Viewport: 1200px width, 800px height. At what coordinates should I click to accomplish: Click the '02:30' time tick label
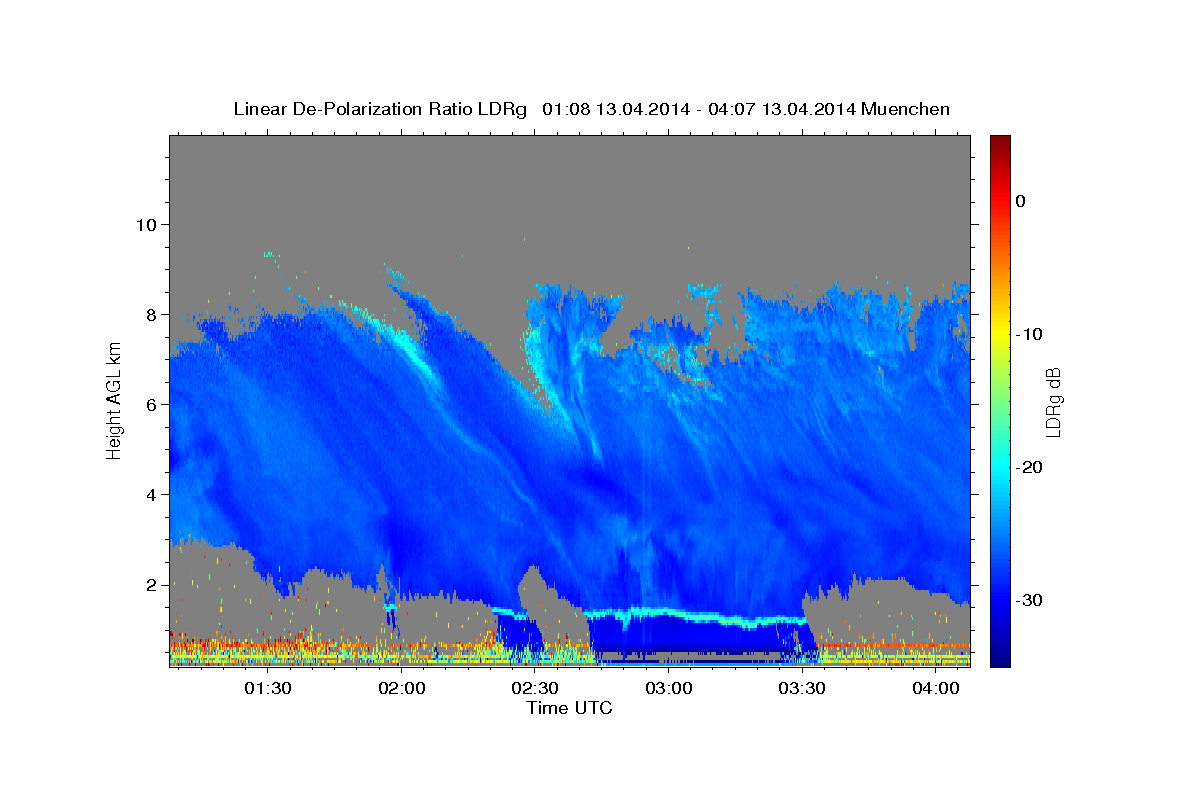click(x=535, y=688)
